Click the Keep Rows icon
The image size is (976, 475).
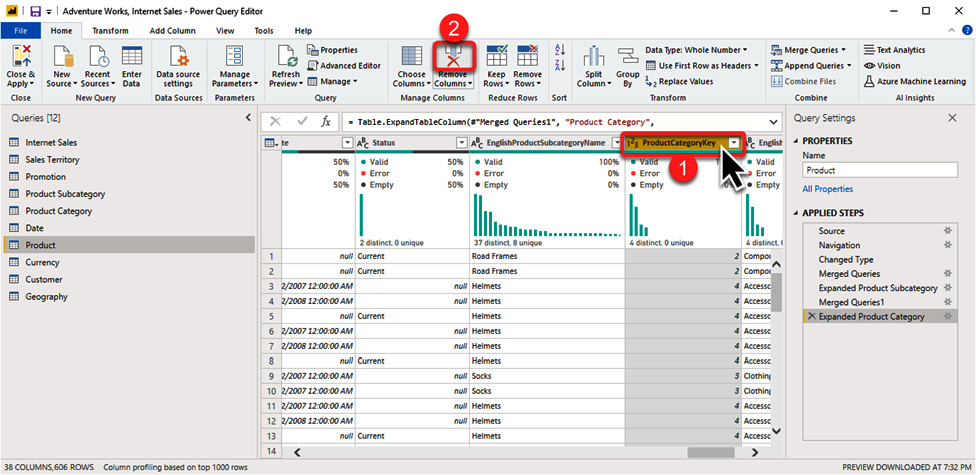point(497,57)
